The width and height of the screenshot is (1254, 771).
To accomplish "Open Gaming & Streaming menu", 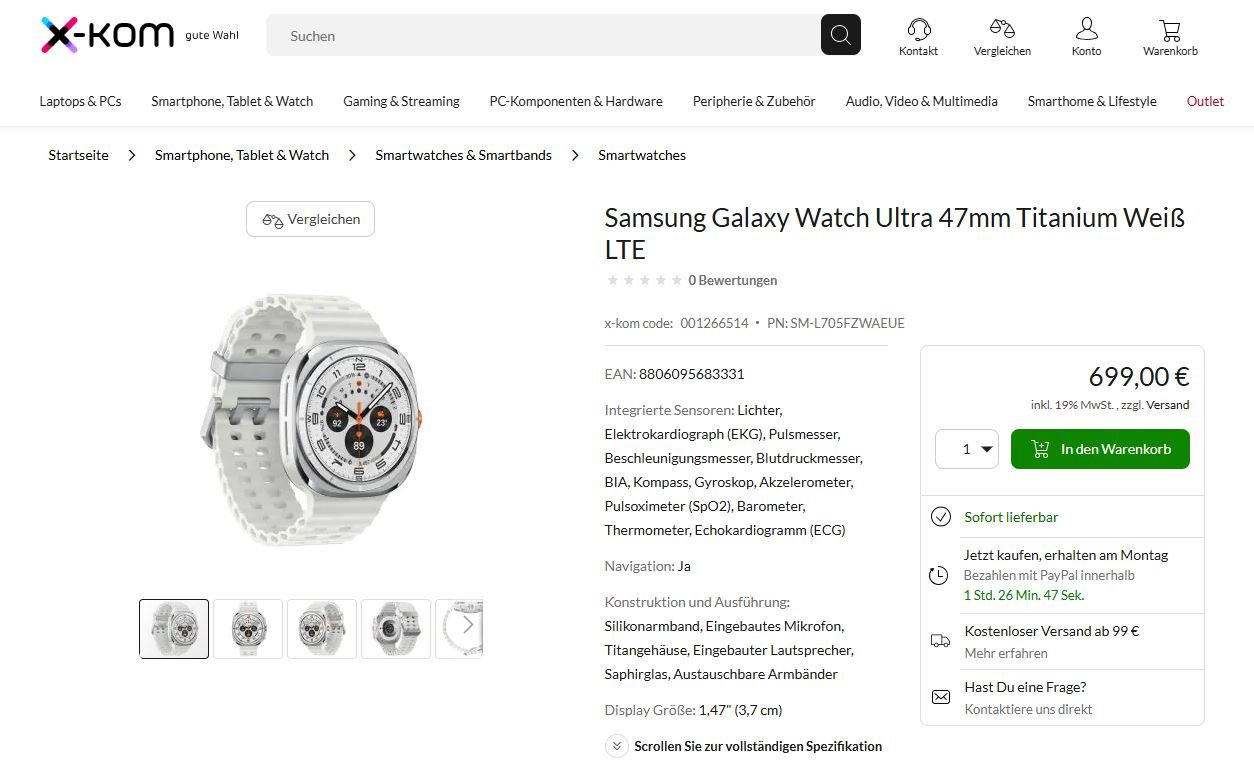I will pyautogui.click(x=401, y=101).
